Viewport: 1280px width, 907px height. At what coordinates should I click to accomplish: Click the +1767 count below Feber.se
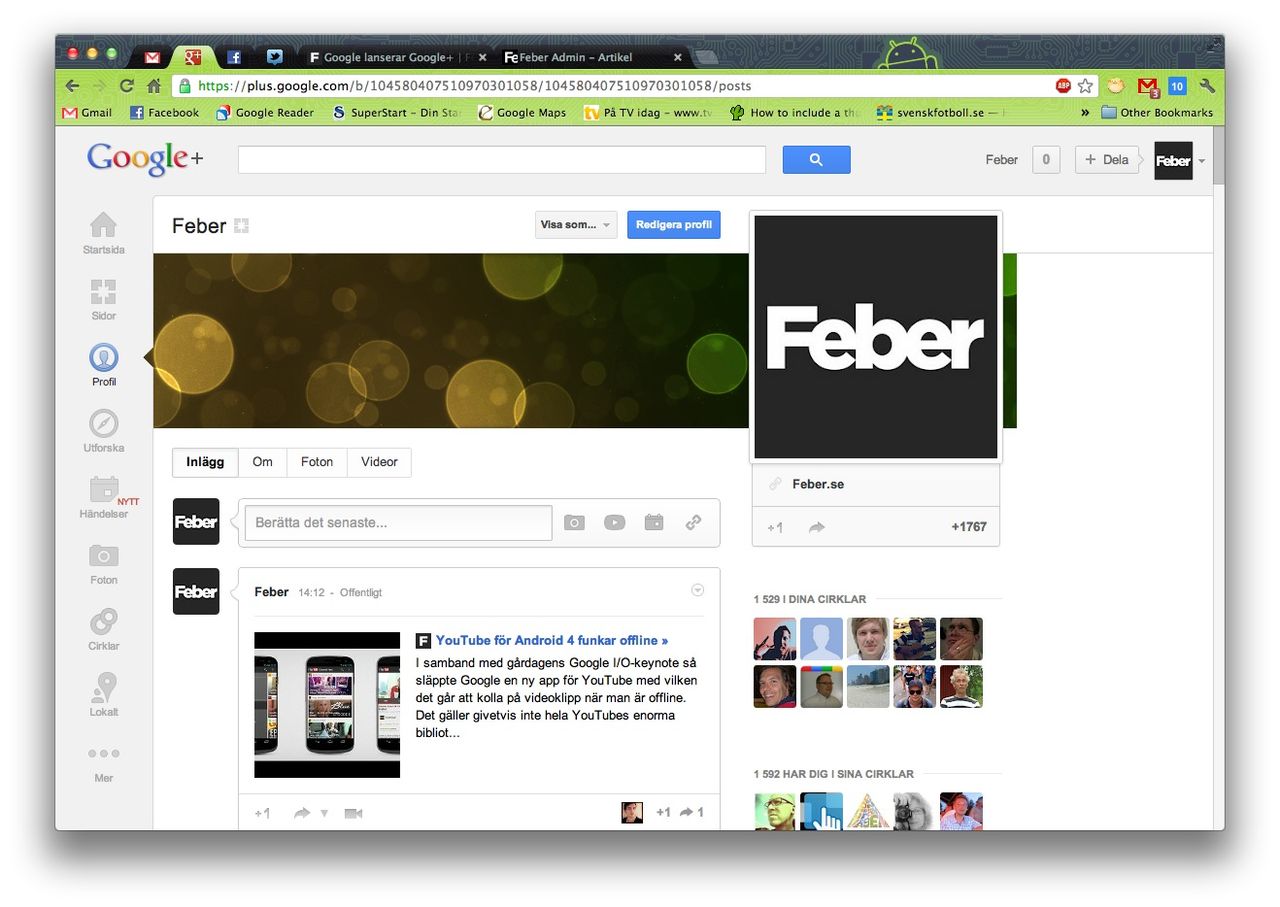(969, 527)
